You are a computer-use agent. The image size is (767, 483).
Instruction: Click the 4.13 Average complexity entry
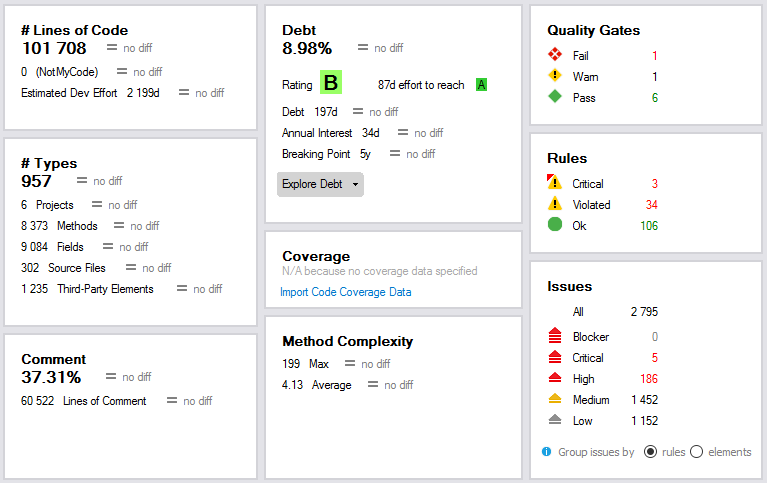(x=316, y=385)
